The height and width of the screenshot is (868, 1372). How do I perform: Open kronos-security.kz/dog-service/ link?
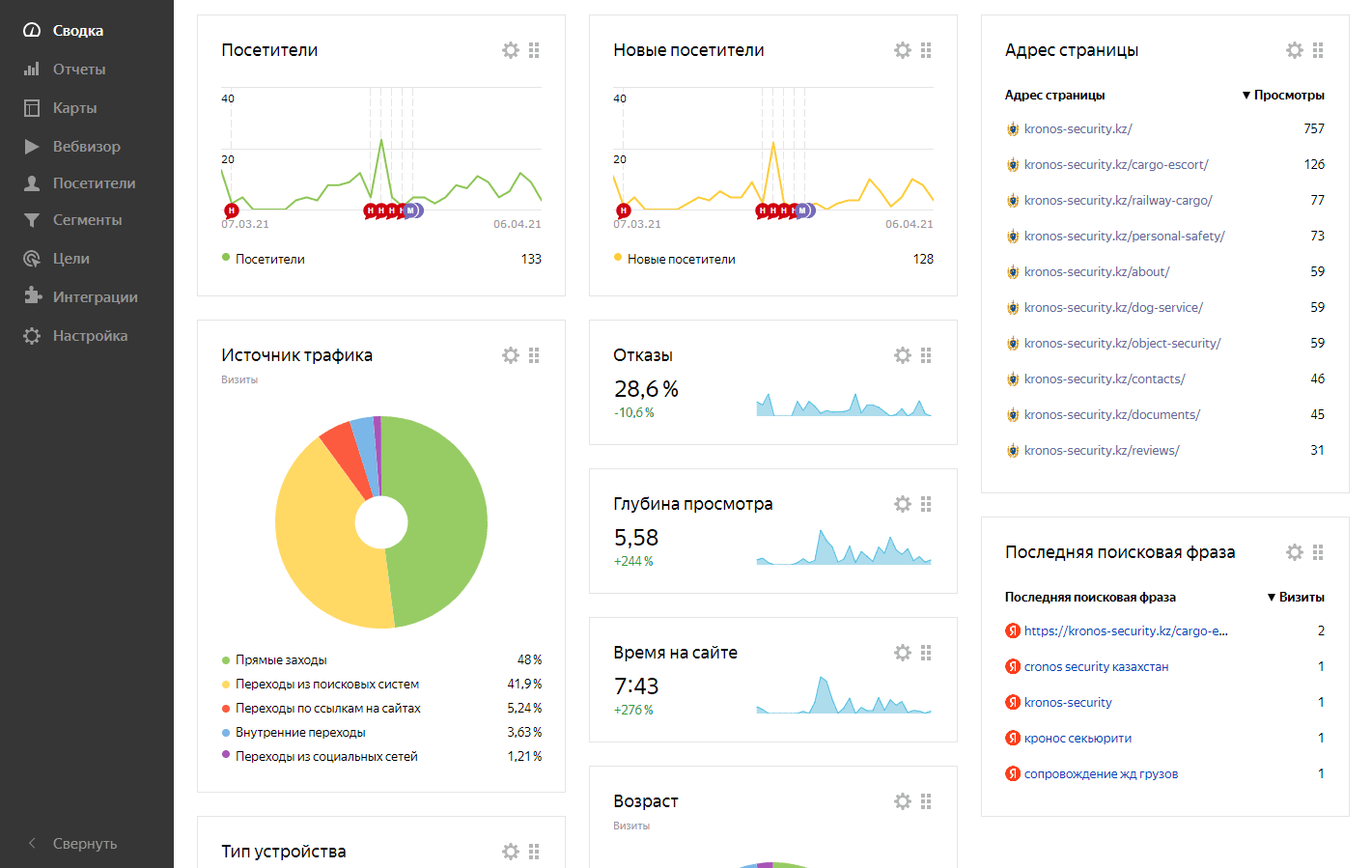[1113, 307]
